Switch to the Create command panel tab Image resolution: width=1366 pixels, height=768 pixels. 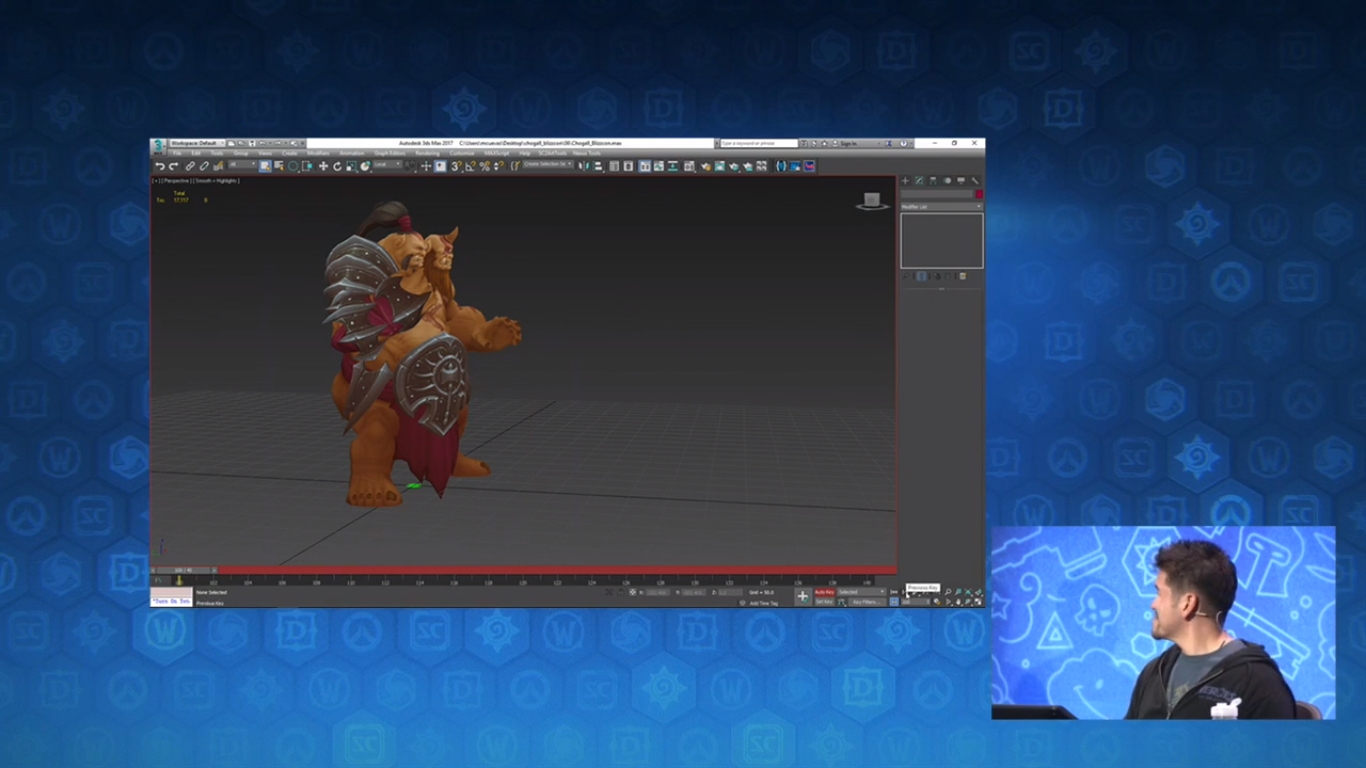click(x=905, y=180)
